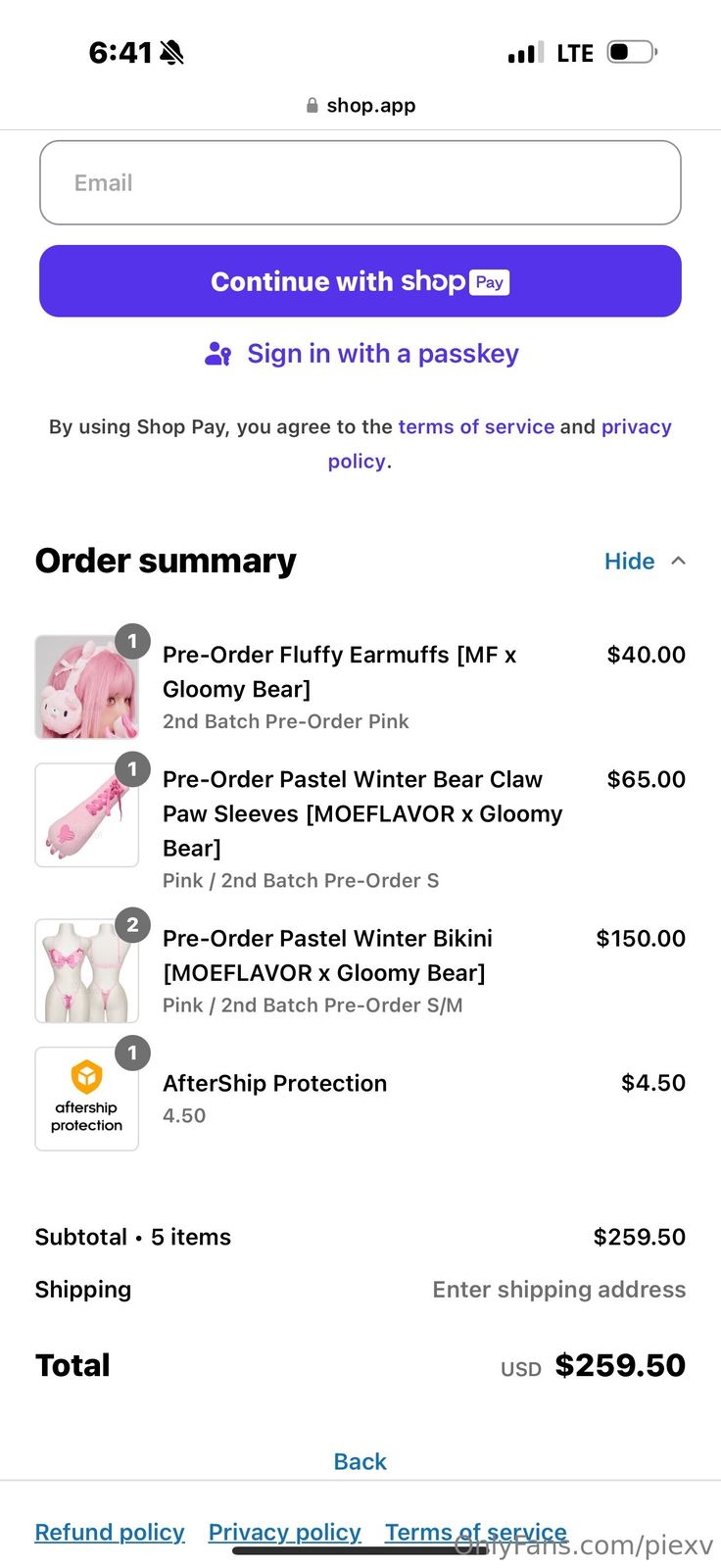This screenshot has width=721, height=1568.
Task: Open the Pastel Winter Bikini thumbnail
Action: pyautogui.click(x=86, y=970)
